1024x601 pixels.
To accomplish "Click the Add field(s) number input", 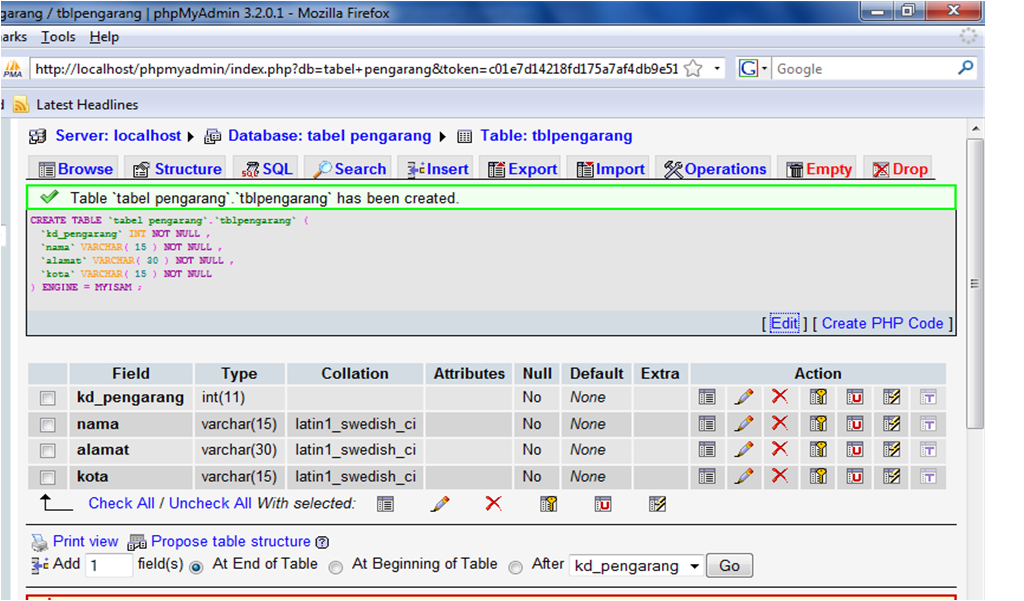I will click(x=109, y=565).
